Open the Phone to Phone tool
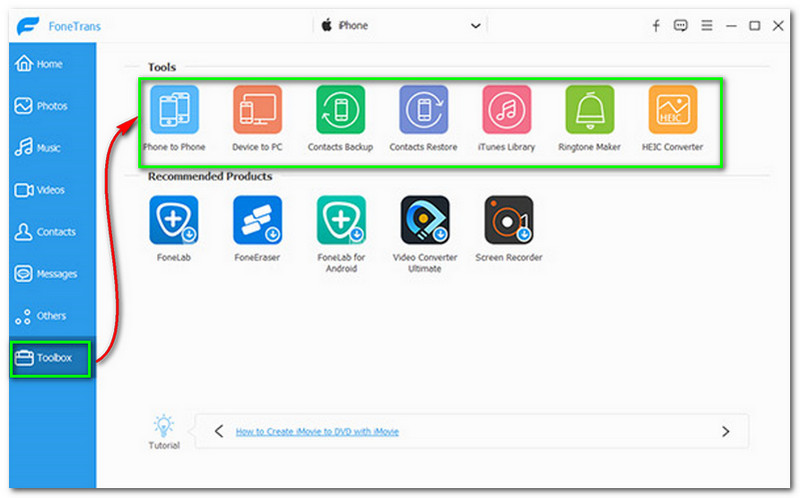This screenshot has width=800, height=498. point(173,111)
